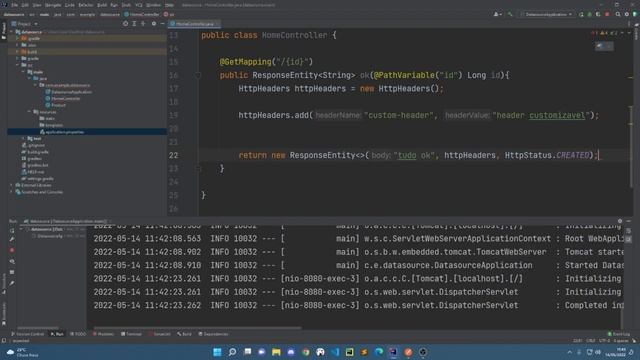Image resolution: width=640 pixels, height=360 pixels.
Task: Click wrench icon in Run panel sidebar
Action: 12,240
